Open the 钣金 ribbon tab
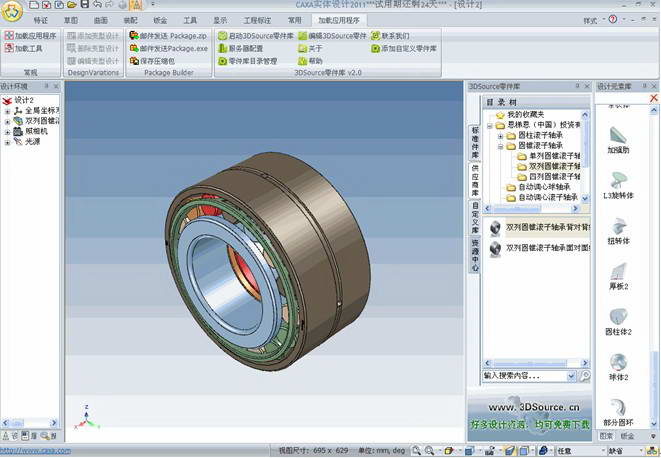Image resolution: width=661 pixels, height=458 pixels. 160,20
